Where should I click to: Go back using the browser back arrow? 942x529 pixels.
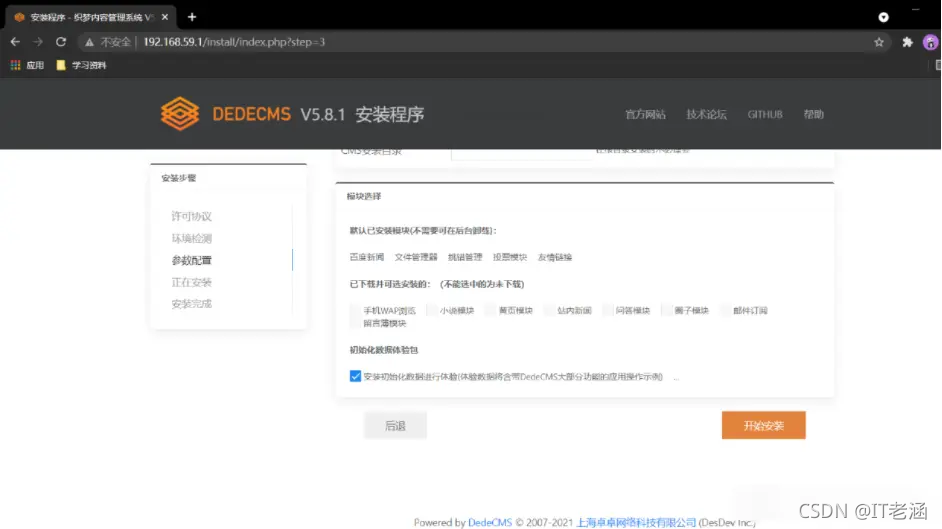pyautogui.click(x=16, y=42)
